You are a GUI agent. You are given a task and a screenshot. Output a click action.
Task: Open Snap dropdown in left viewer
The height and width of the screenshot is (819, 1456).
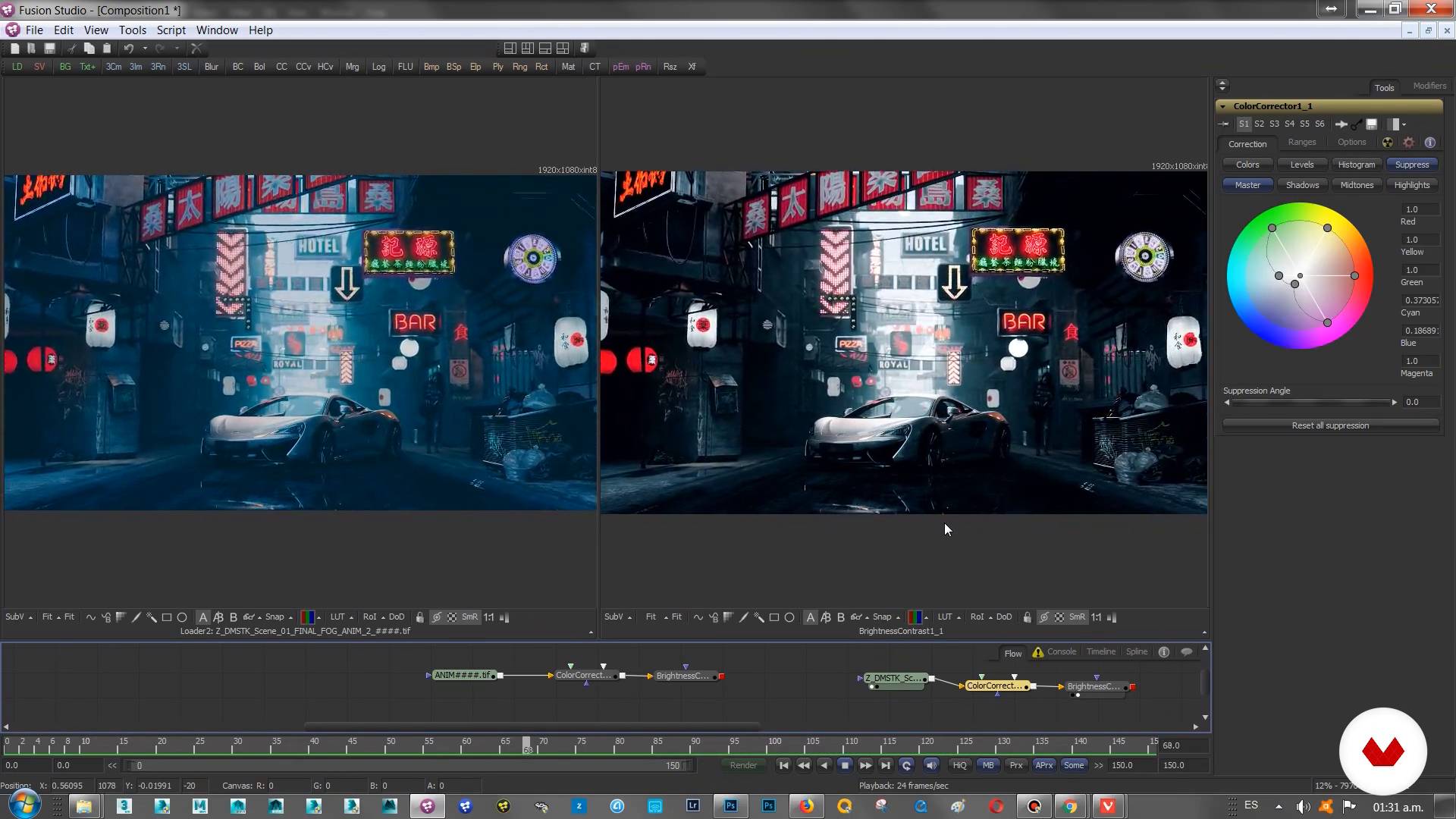pyautogui.click(x=278, y=617)
